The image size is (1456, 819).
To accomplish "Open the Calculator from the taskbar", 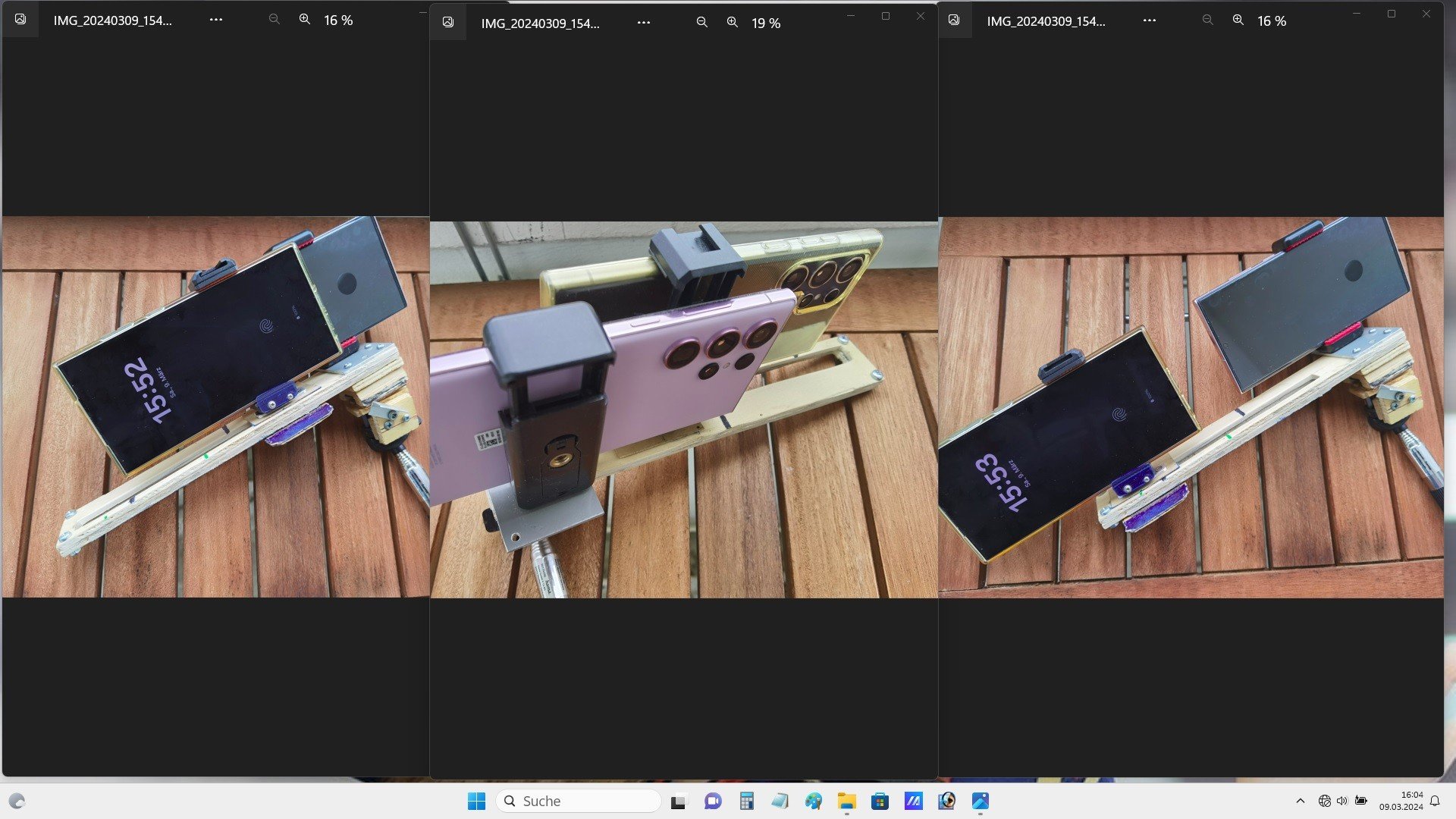I will (747, 801).
